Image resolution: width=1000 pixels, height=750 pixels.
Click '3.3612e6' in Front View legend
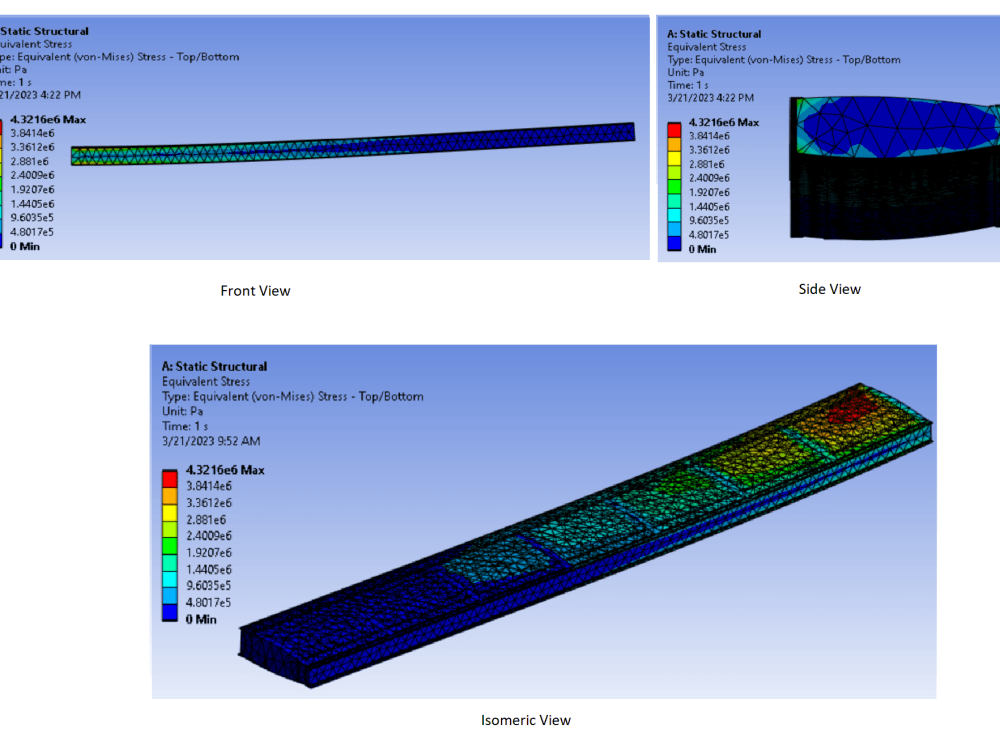pyautogui.click(x=32, y=147)
